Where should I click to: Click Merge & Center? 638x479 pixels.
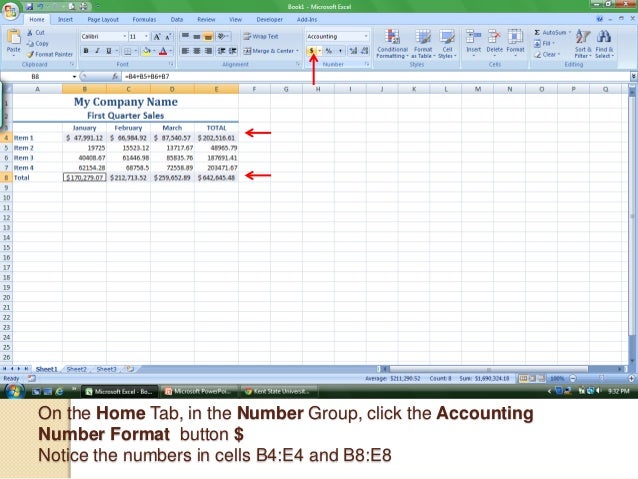click(x=269, y=51)
